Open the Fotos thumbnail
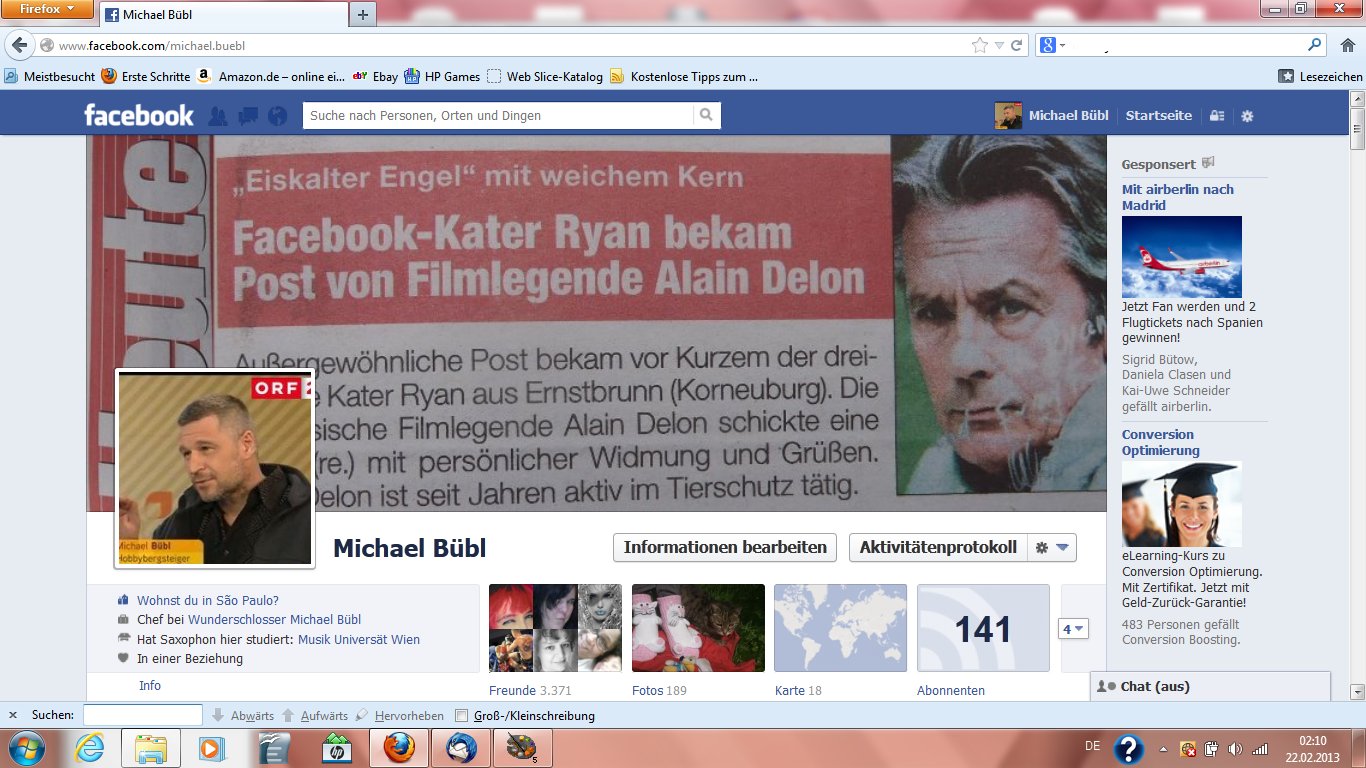This screenshot has width=1366, height=768. point(698,628)
